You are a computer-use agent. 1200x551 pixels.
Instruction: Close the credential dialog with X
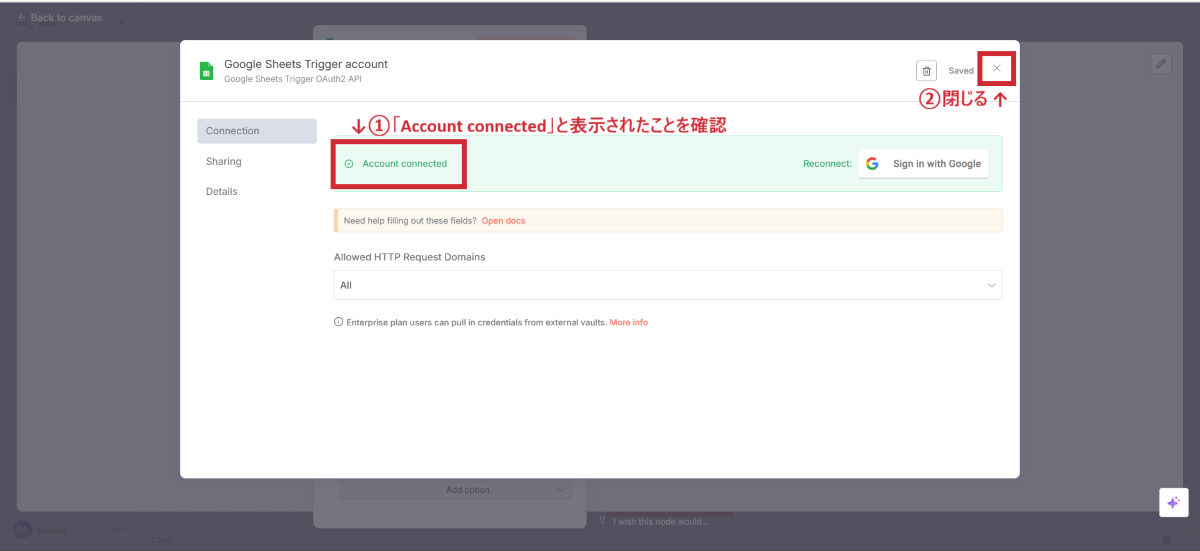click(996, 68)
